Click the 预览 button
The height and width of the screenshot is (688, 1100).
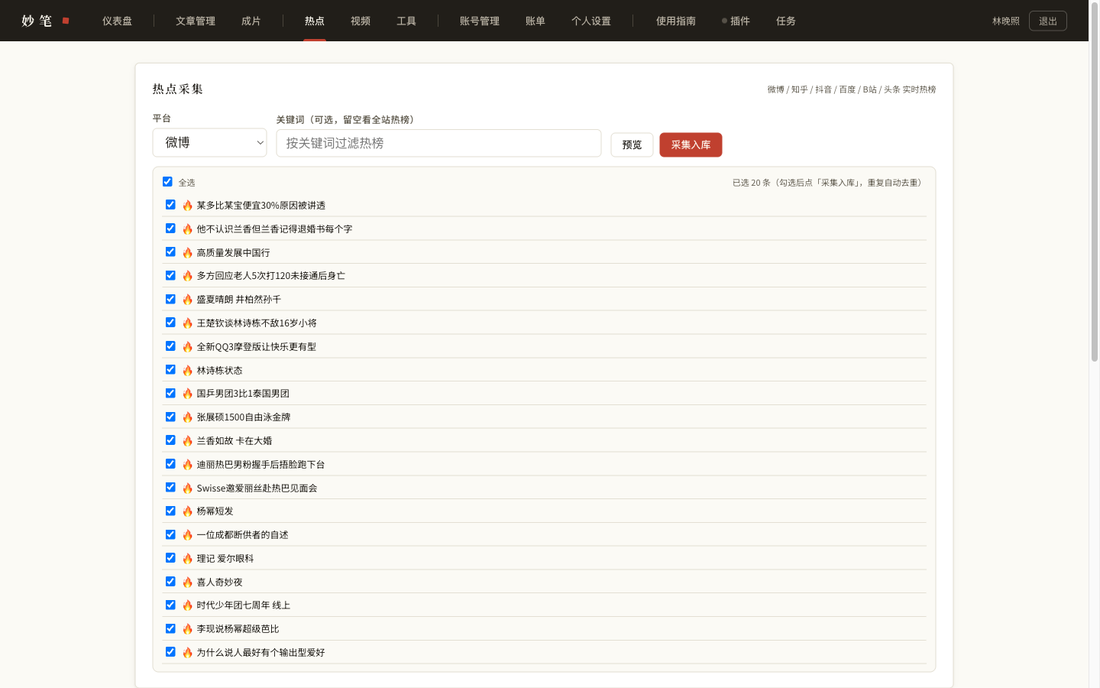click(x=632, y=144)
